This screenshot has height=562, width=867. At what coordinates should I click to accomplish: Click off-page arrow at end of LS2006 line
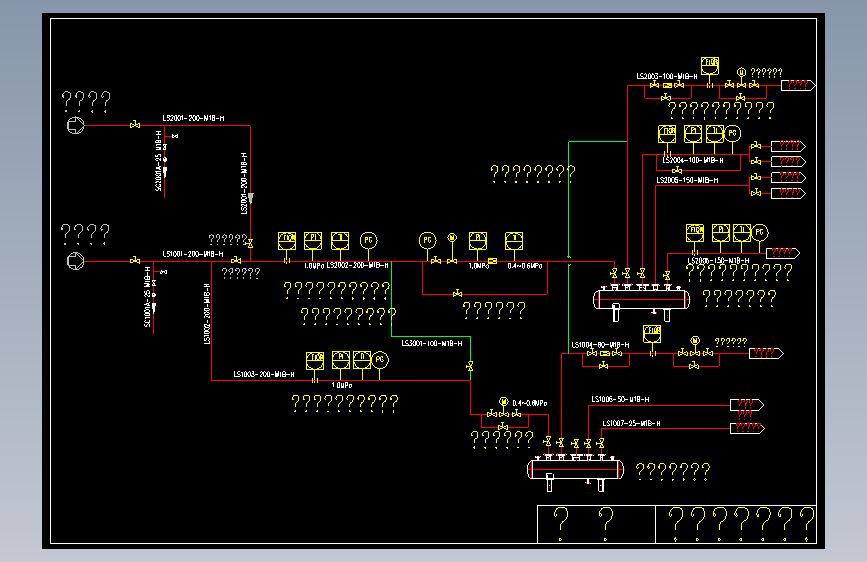coord(783,253)
